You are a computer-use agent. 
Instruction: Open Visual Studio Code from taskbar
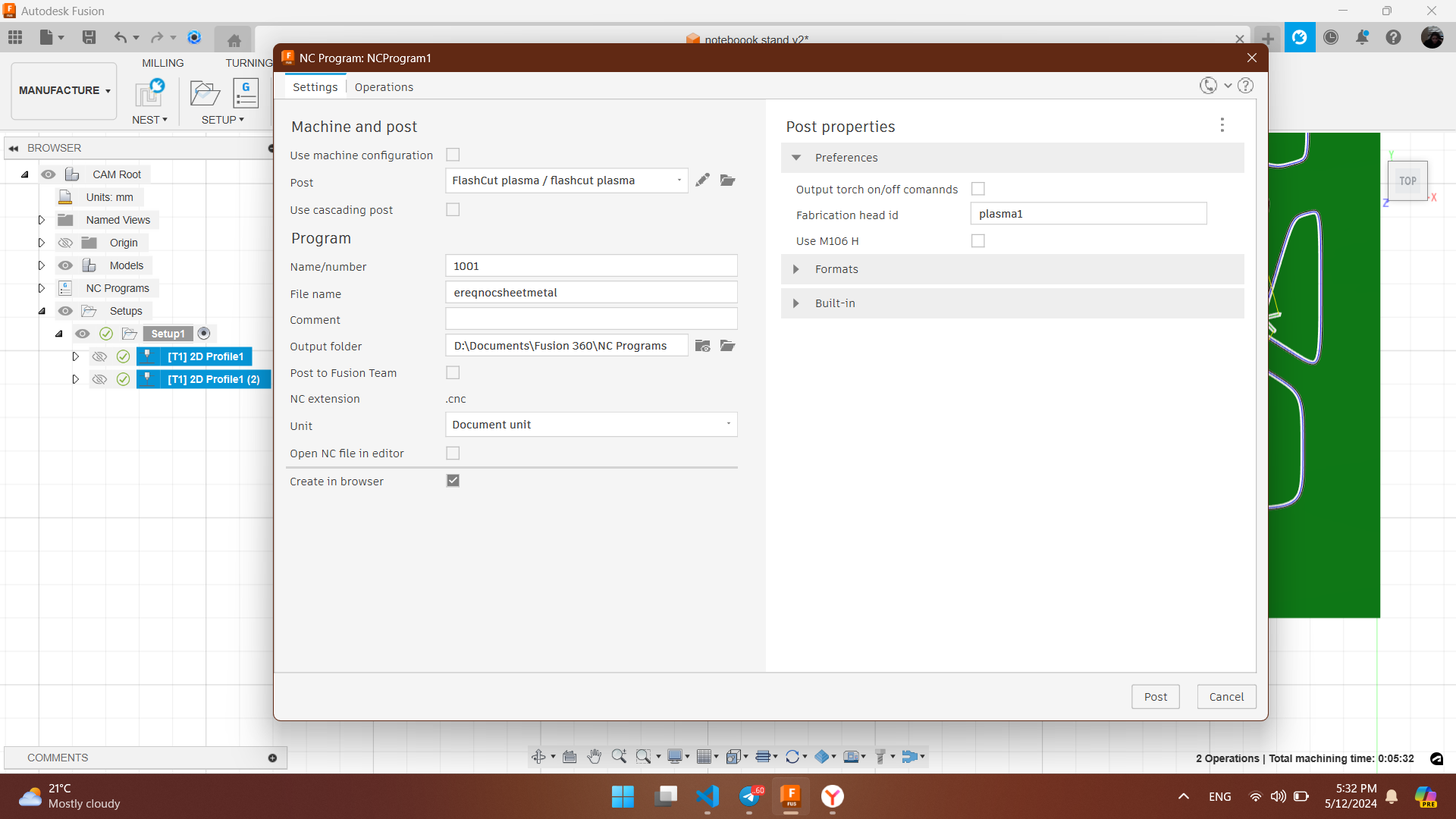708,796
